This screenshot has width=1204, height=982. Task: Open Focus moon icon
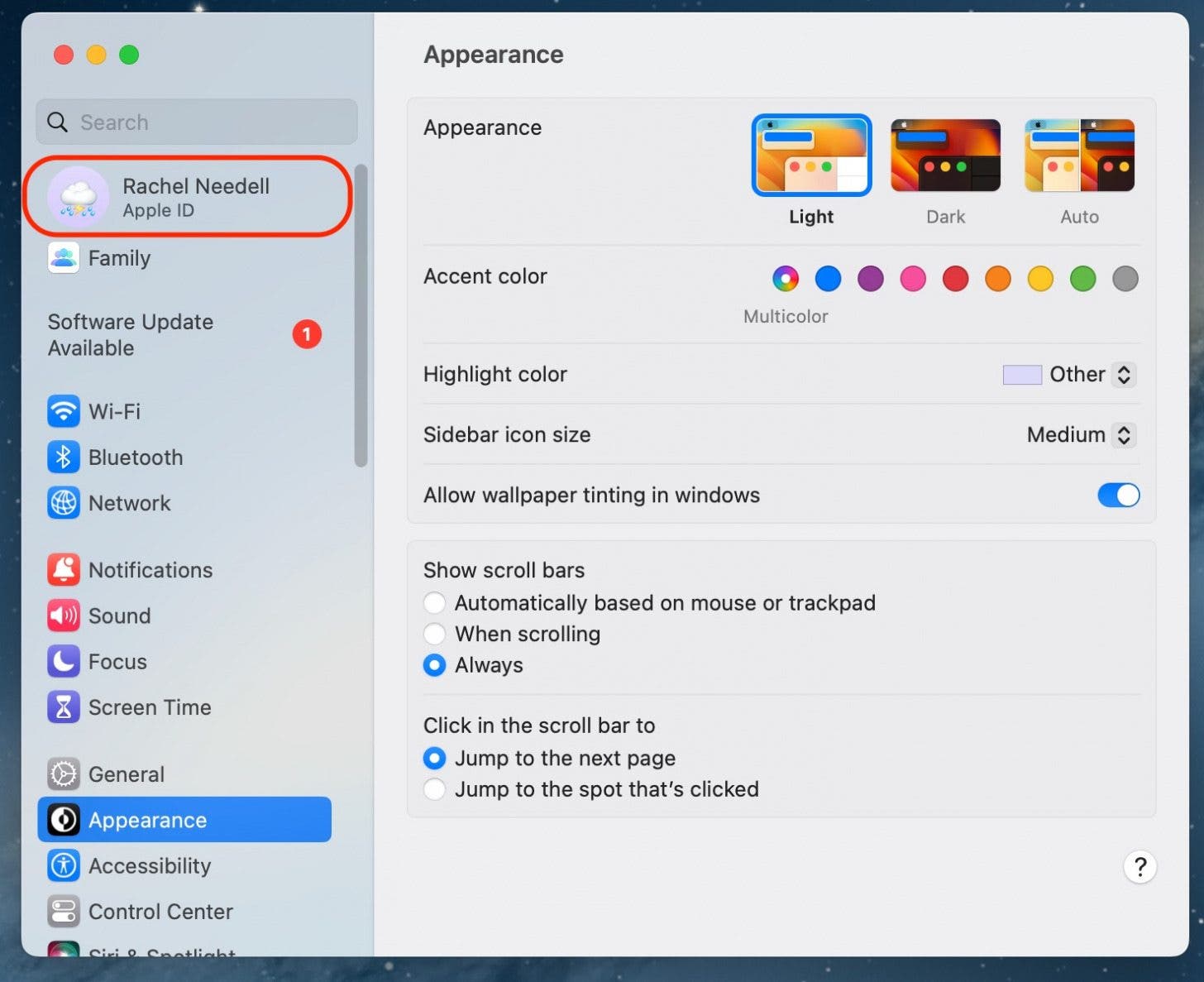click(64, 662)
